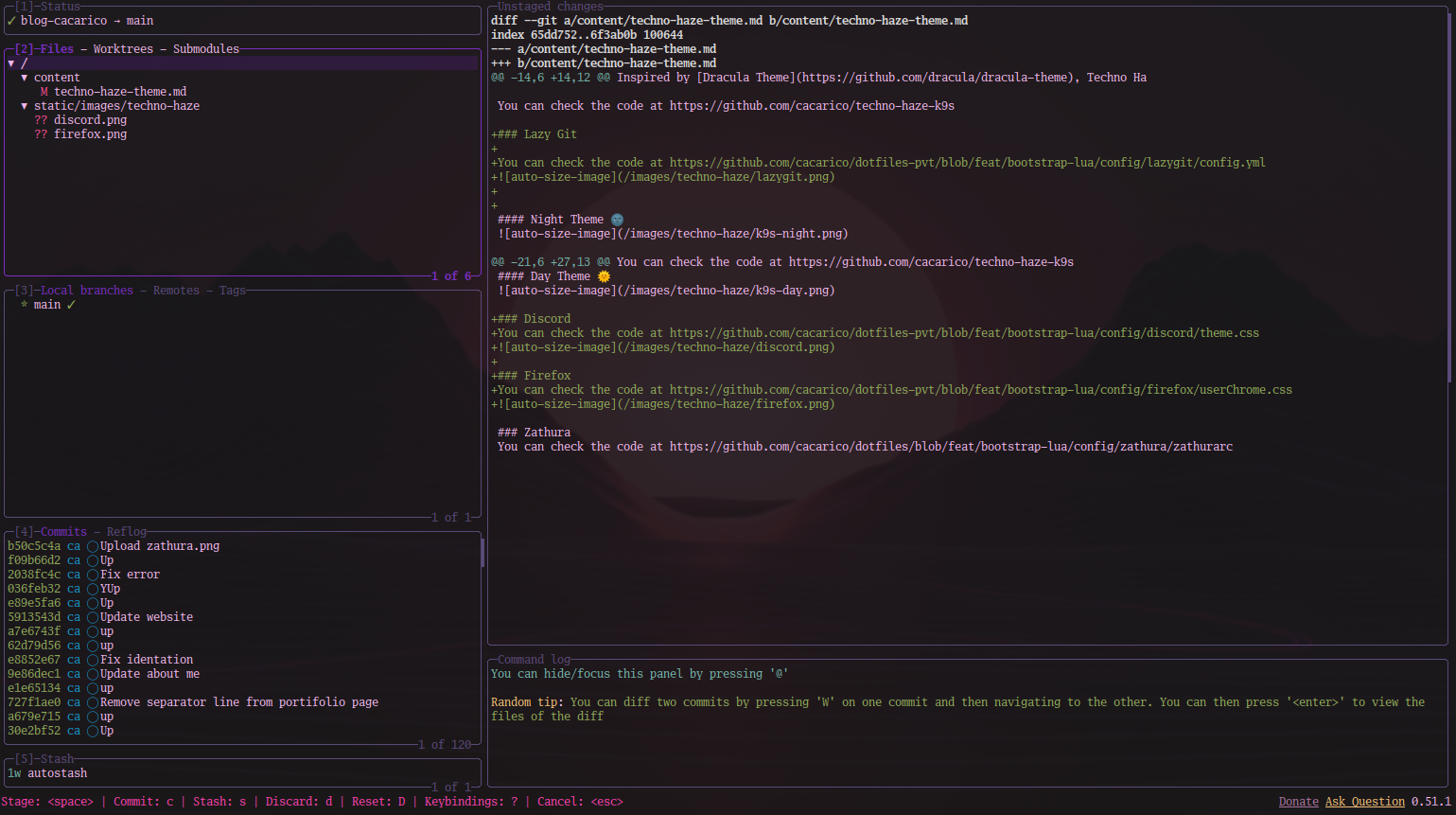
Task: Collapse the static/images/techno-haze folder arrow
Action: pos(25,106)
